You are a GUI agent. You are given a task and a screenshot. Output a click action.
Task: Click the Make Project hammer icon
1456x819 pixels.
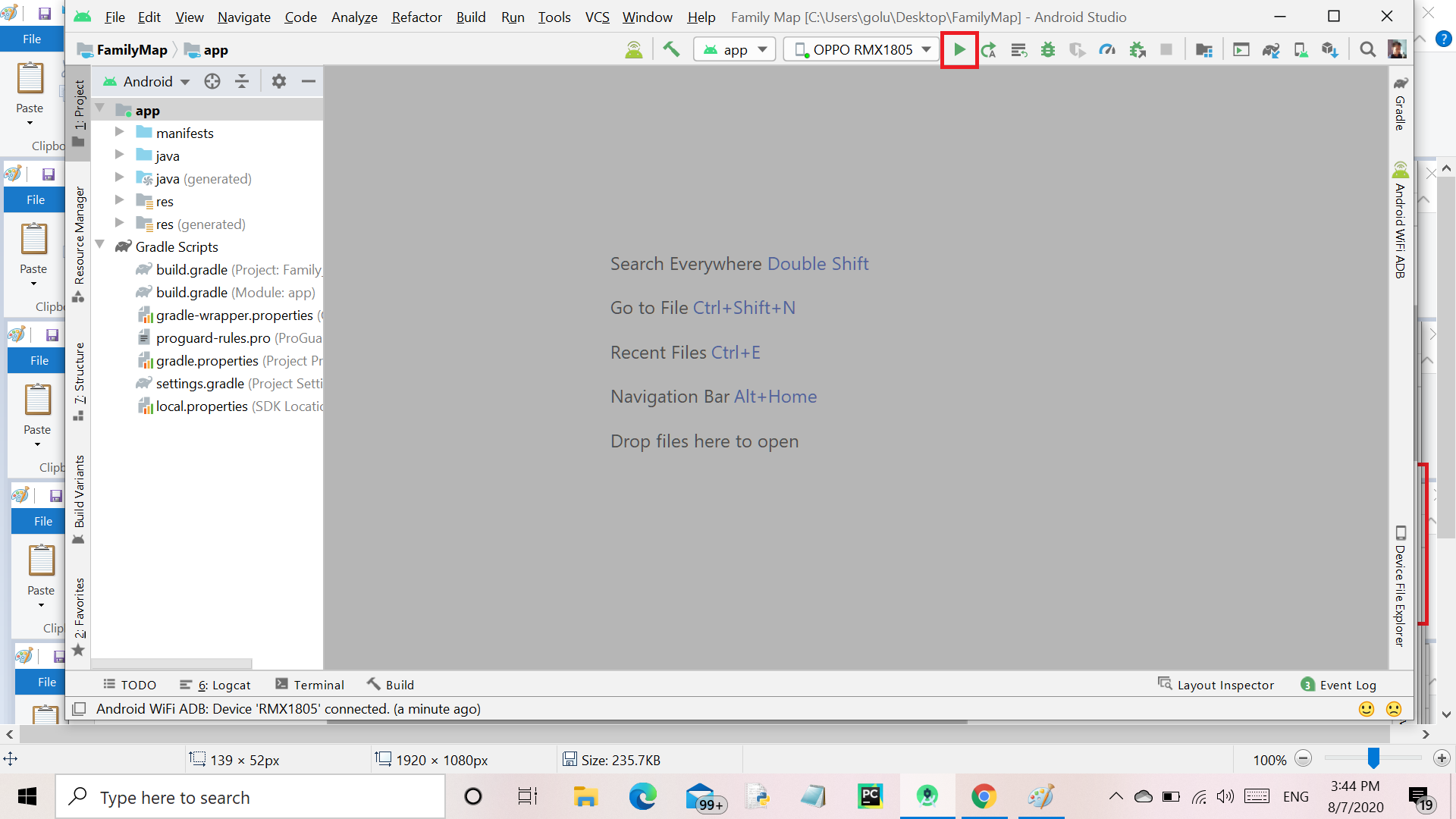click(671, 50)
